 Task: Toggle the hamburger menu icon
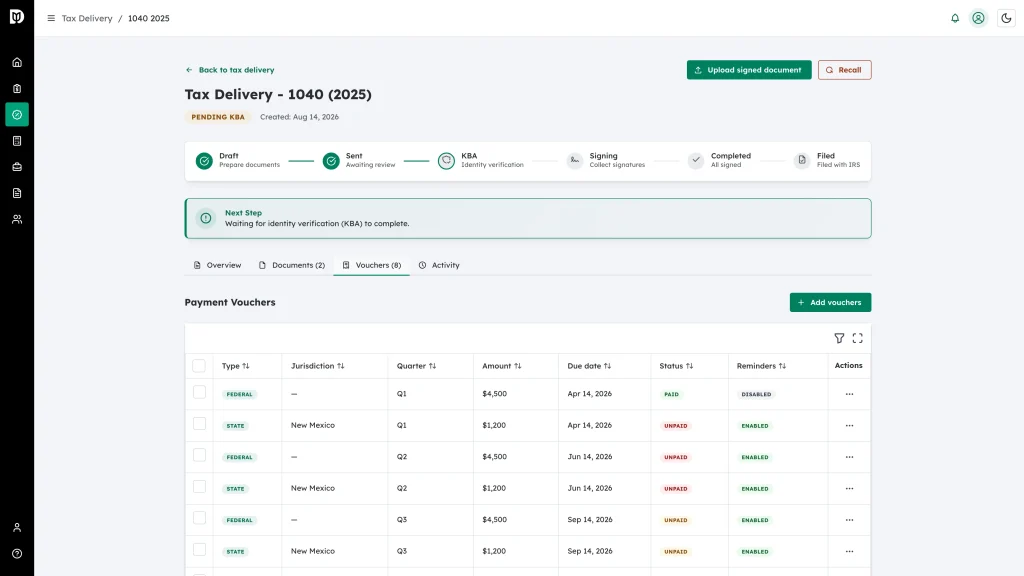[x=51, y=18]
